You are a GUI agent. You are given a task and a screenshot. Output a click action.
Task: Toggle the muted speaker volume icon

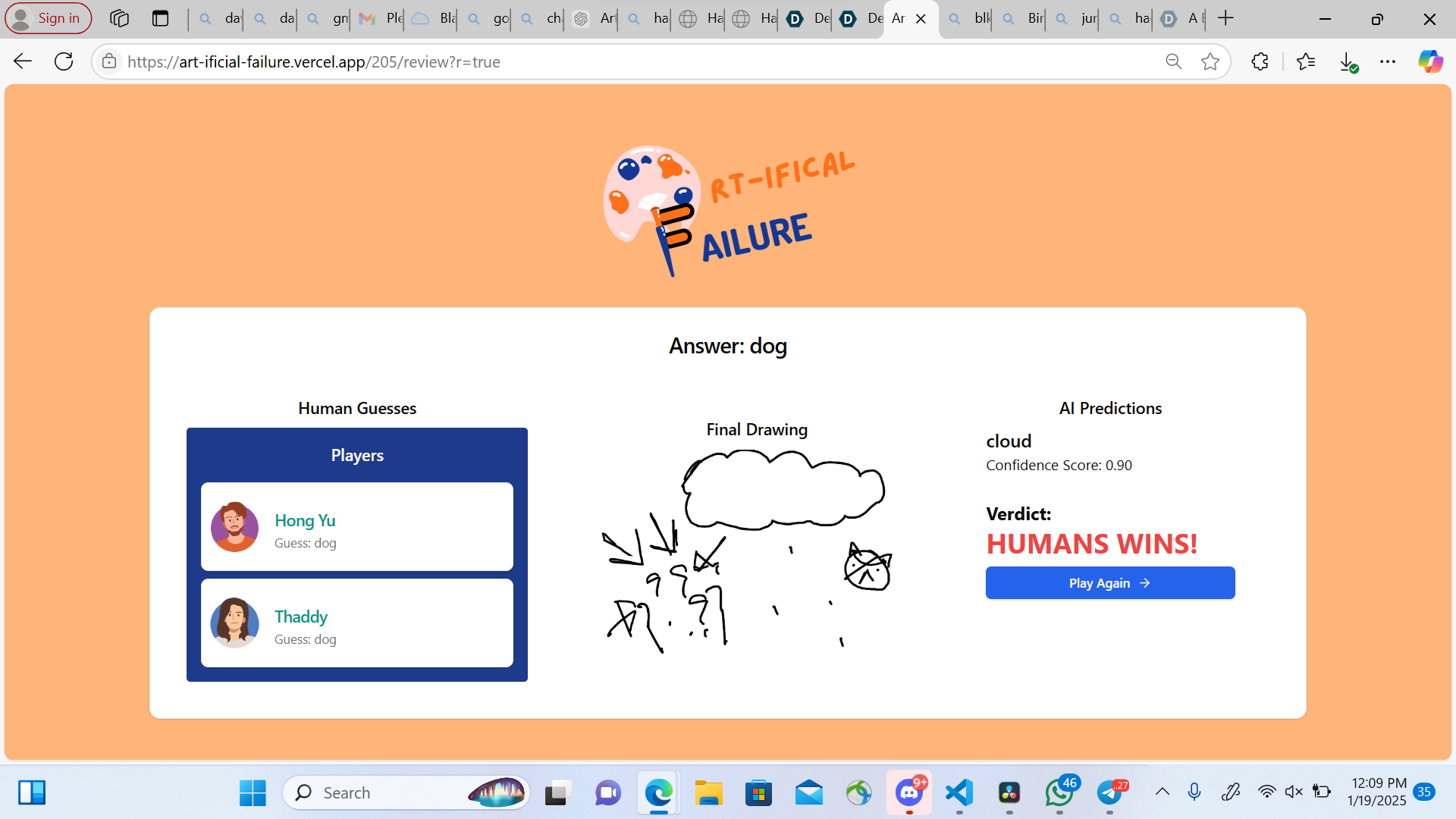[x=1294, y=792]
